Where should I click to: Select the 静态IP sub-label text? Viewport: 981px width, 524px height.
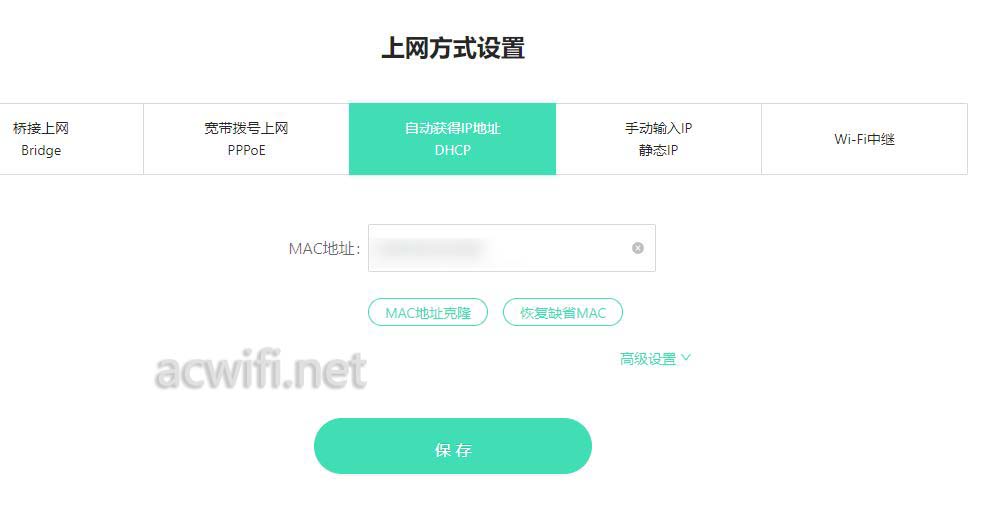pyautogui.click(x=658, y=150)
